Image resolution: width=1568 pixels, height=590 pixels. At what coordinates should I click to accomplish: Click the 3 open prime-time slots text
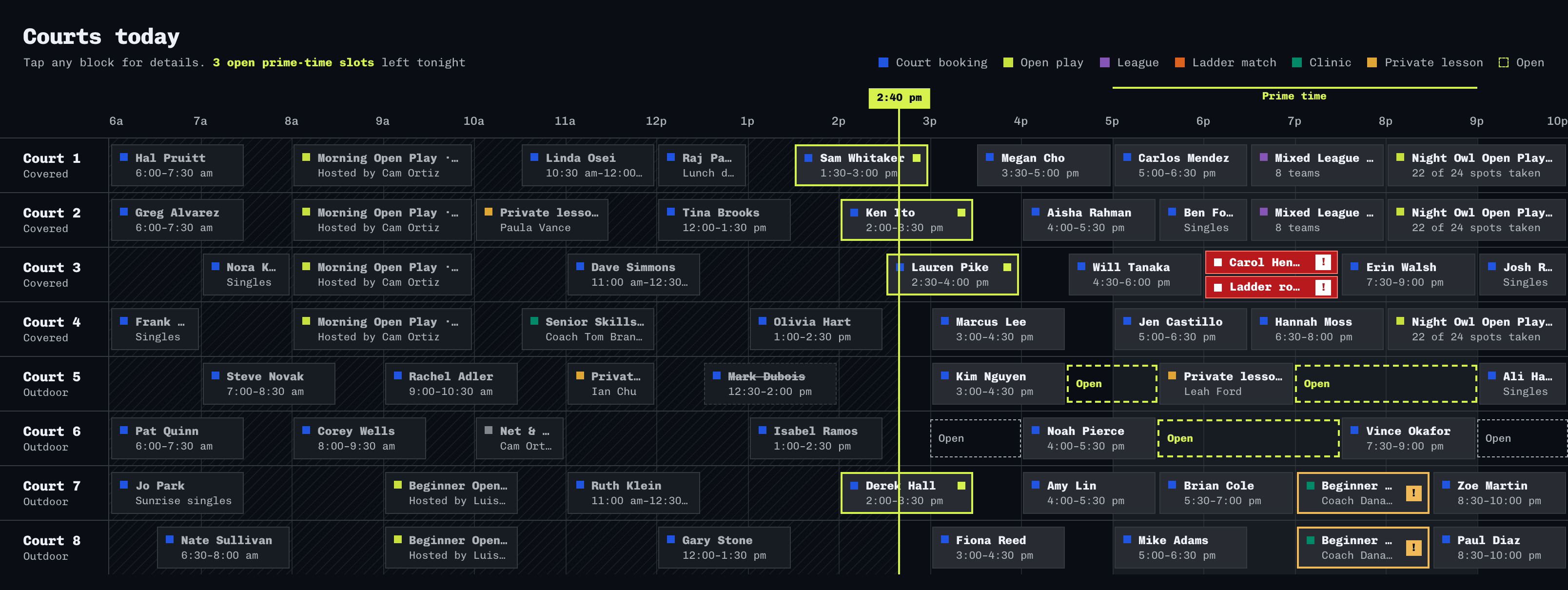(294, 62)
